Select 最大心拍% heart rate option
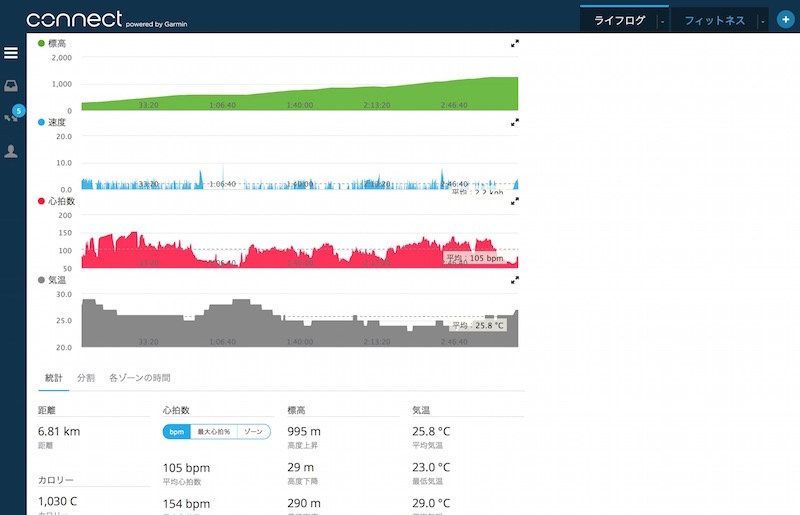Screen dimensions: 800x515 point(214,432)
